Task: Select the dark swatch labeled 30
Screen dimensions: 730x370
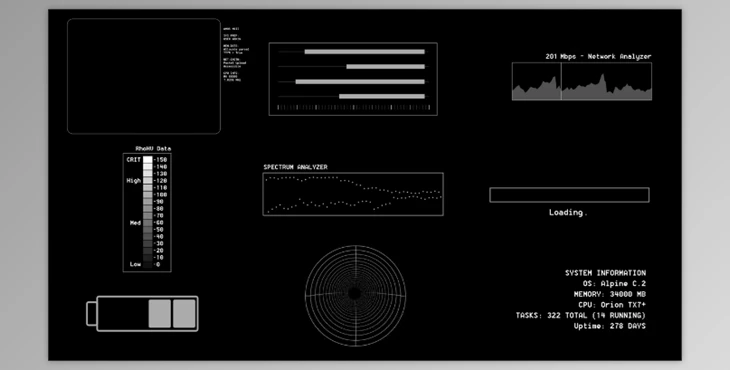Action: [148, 243]
